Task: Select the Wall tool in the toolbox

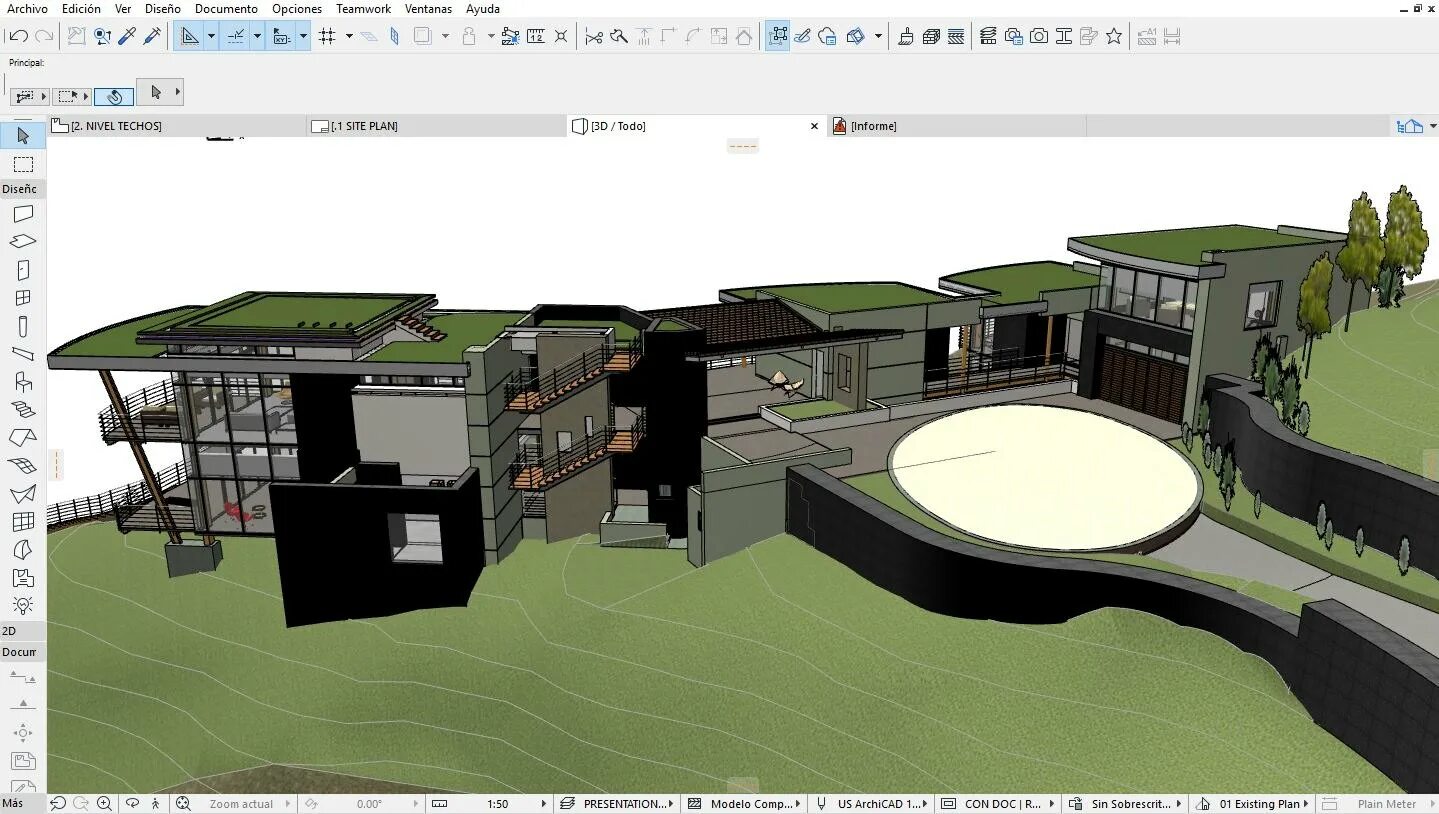Action: pos(23,213)
